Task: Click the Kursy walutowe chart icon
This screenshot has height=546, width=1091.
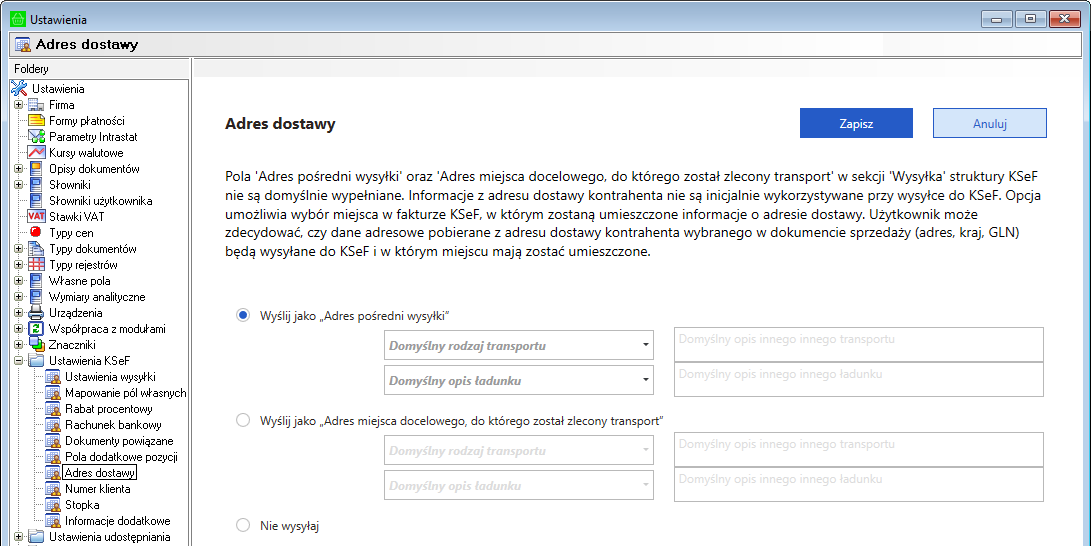Action: tap(37, 152)
